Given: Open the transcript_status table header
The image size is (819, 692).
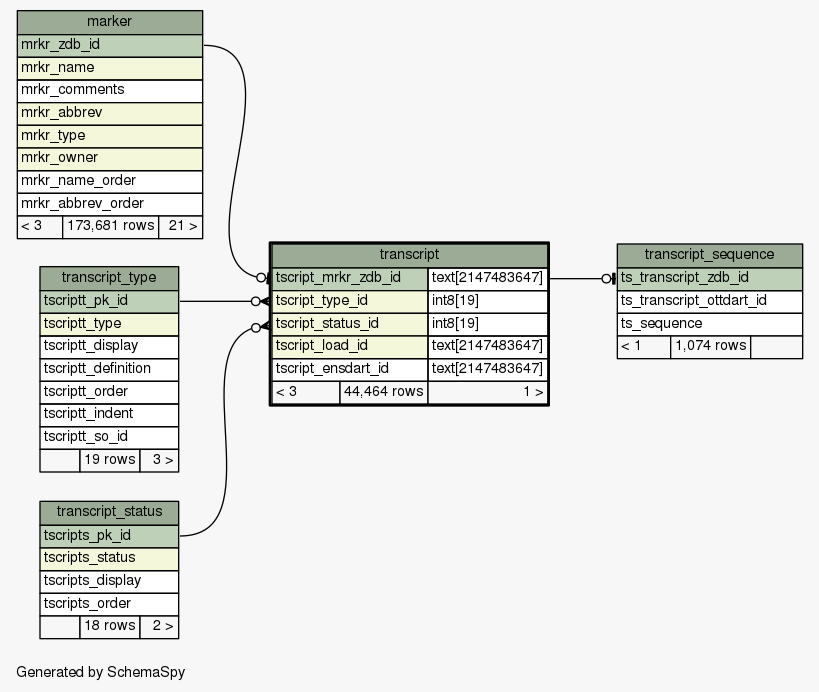Looking at the screenshot, I should [x=109, y=512].
